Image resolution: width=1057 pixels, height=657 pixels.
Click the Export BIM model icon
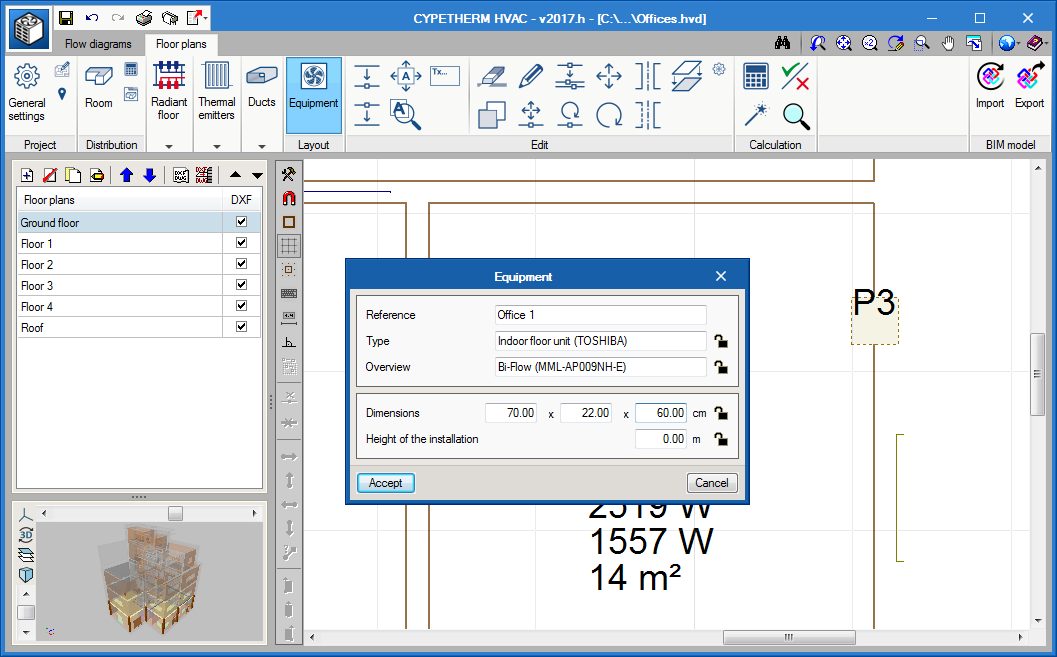pos(1029,86)
